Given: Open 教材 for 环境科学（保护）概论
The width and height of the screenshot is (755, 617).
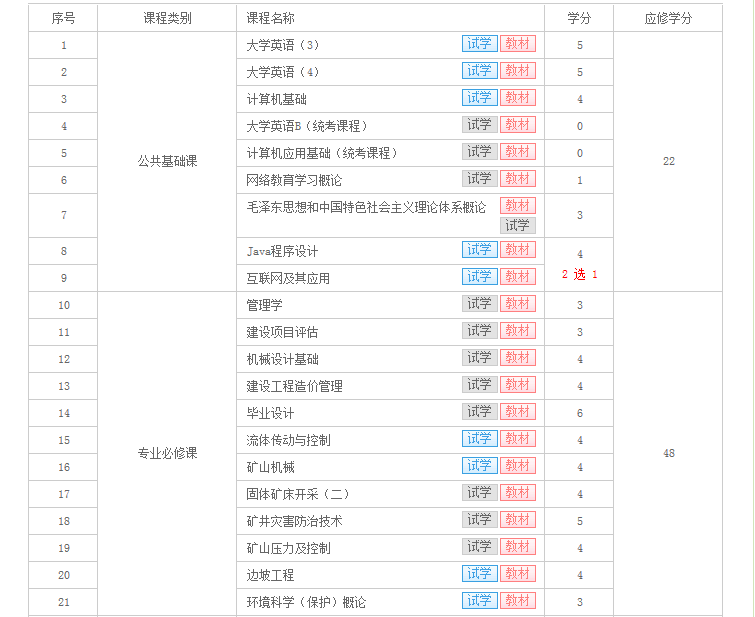Looking at the screenshot, I should [x=517, y=601].
